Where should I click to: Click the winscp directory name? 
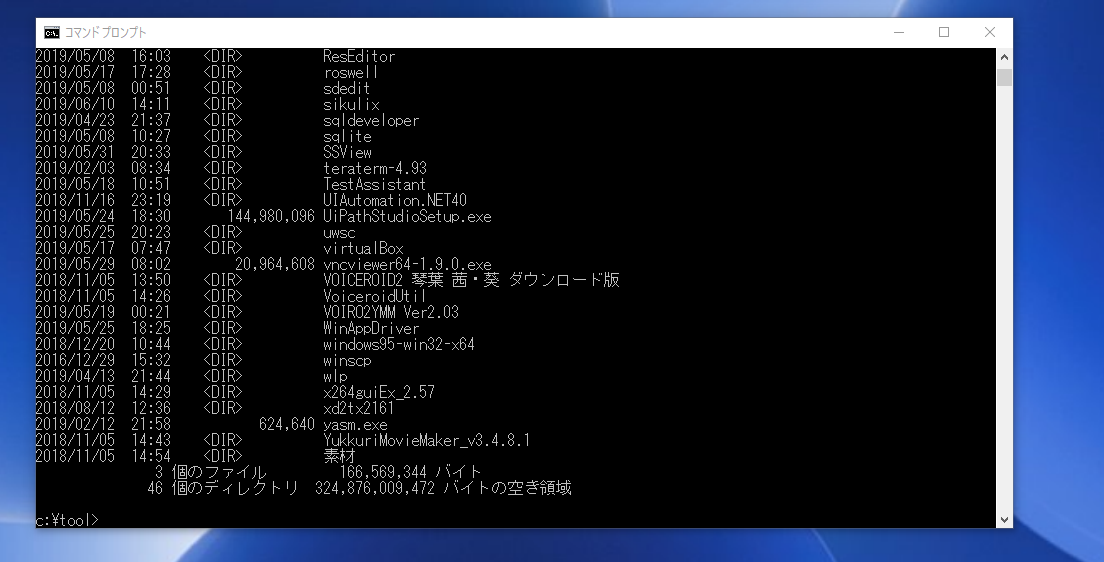[x=347, y=361]
